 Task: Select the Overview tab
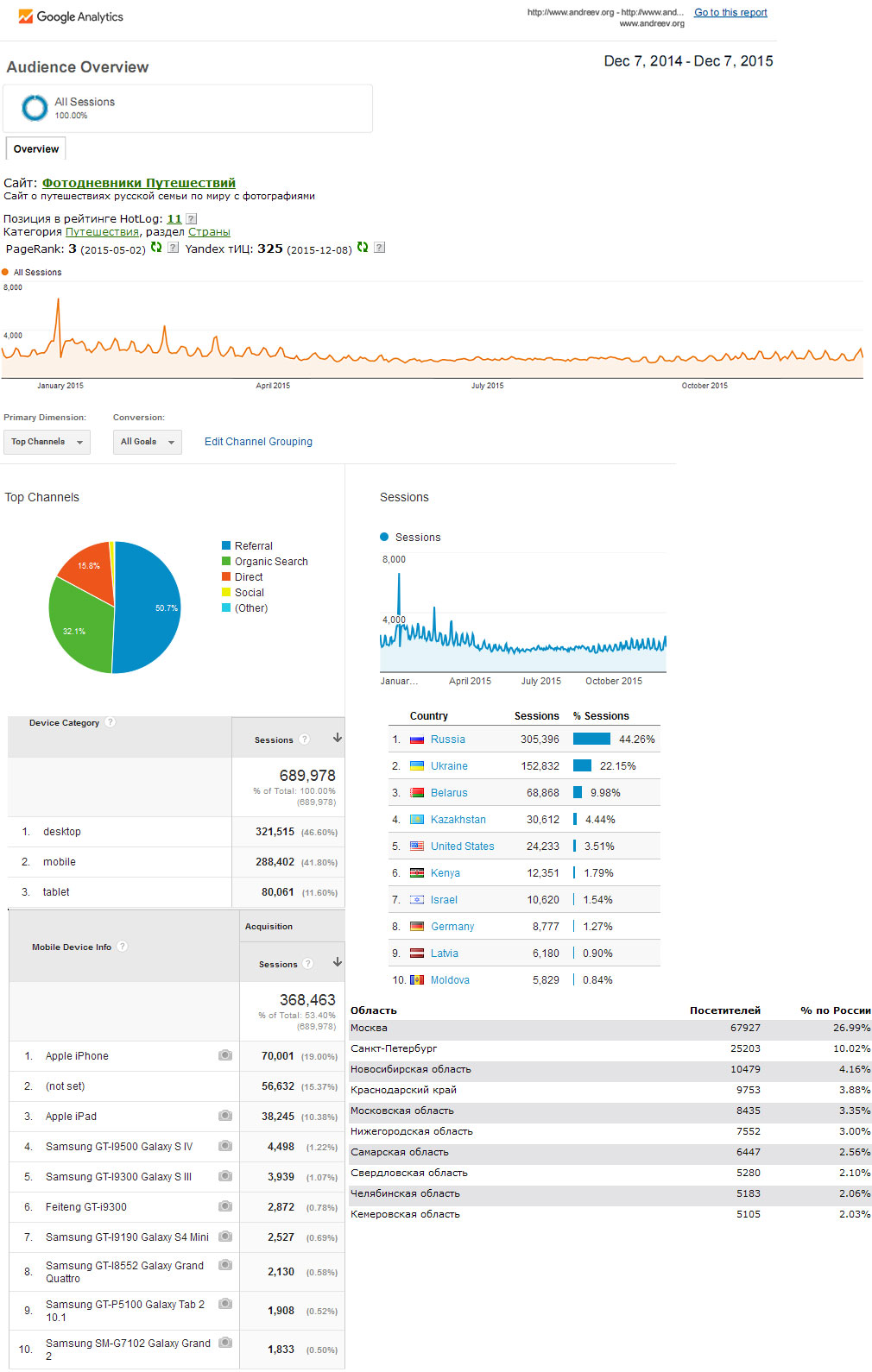[36, 149]
